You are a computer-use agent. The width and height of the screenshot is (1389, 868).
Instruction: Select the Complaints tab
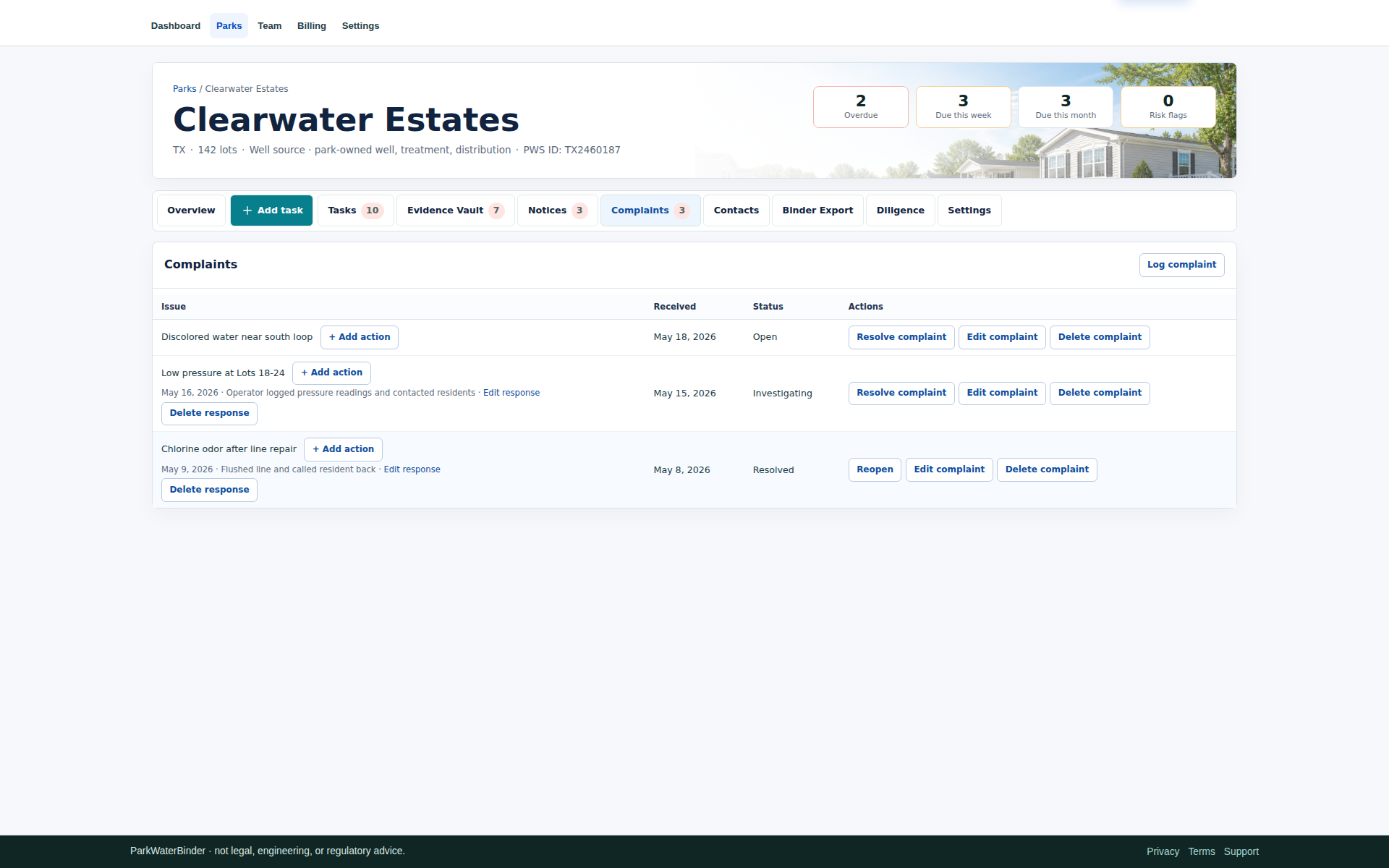(x=650, y=210)
